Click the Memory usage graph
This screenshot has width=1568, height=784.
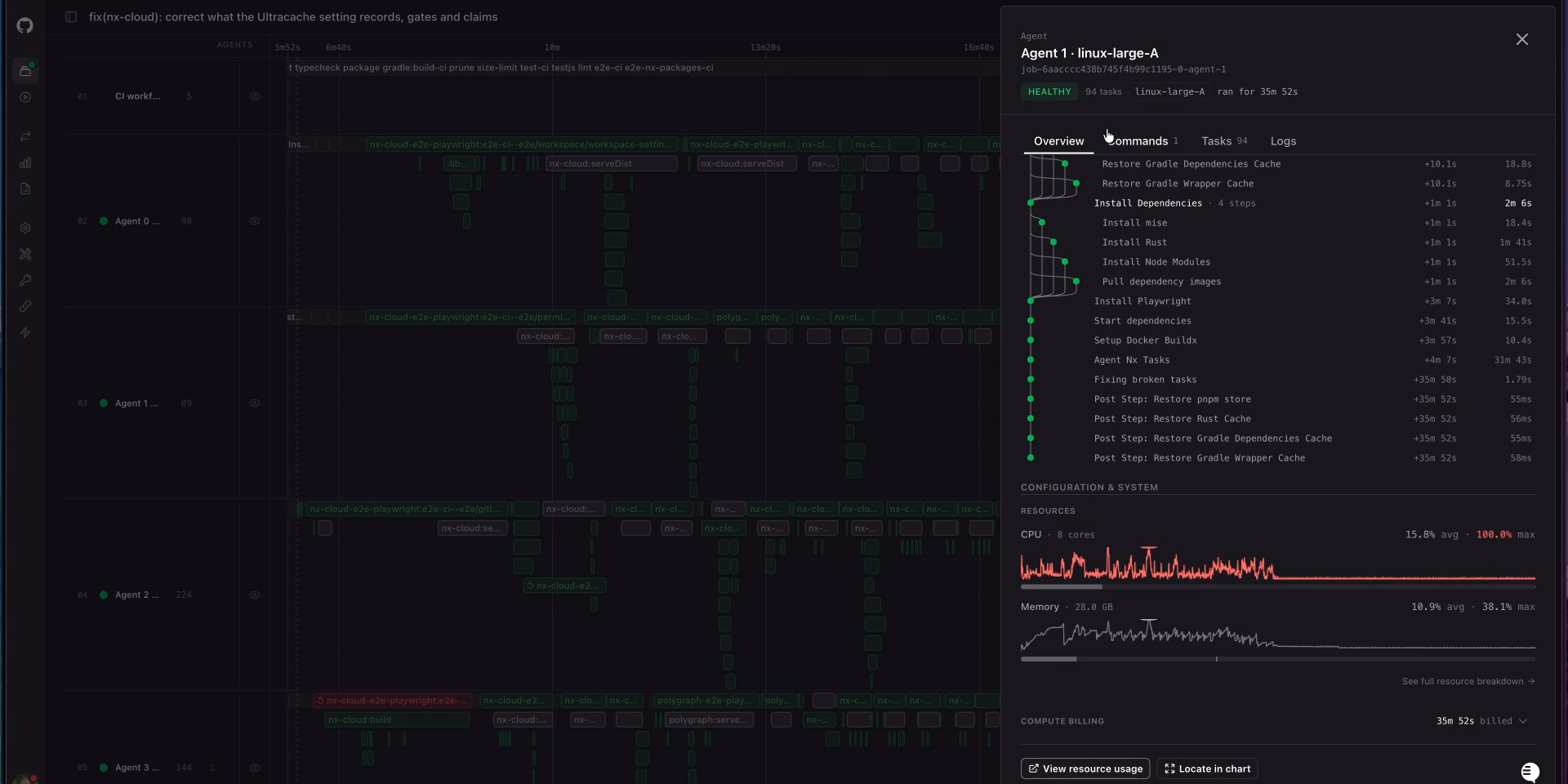click(1278, 635)
